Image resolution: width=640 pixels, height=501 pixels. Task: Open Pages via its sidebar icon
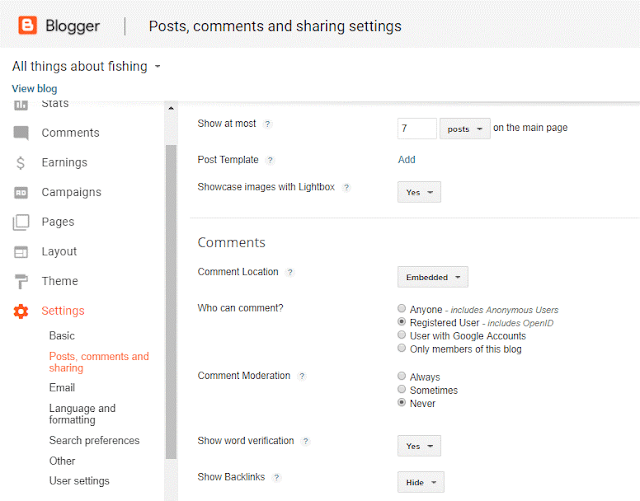(21, 222)
